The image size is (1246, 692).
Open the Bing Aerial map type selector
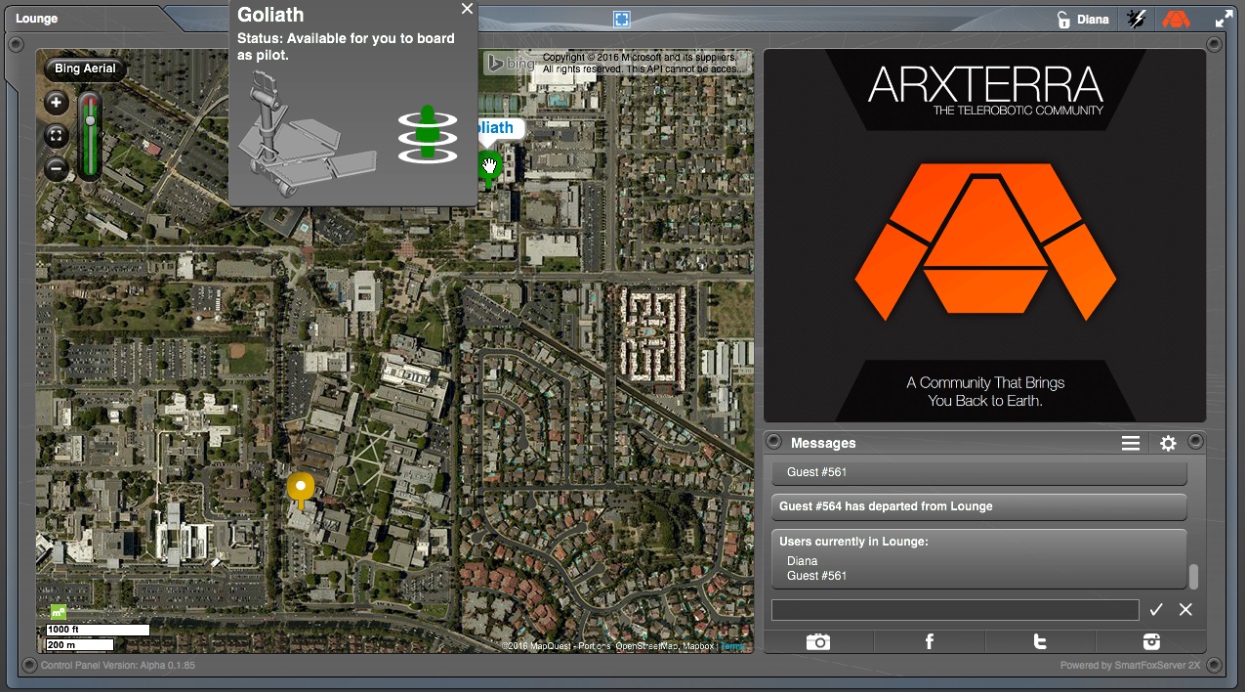(x=85, y=69)
